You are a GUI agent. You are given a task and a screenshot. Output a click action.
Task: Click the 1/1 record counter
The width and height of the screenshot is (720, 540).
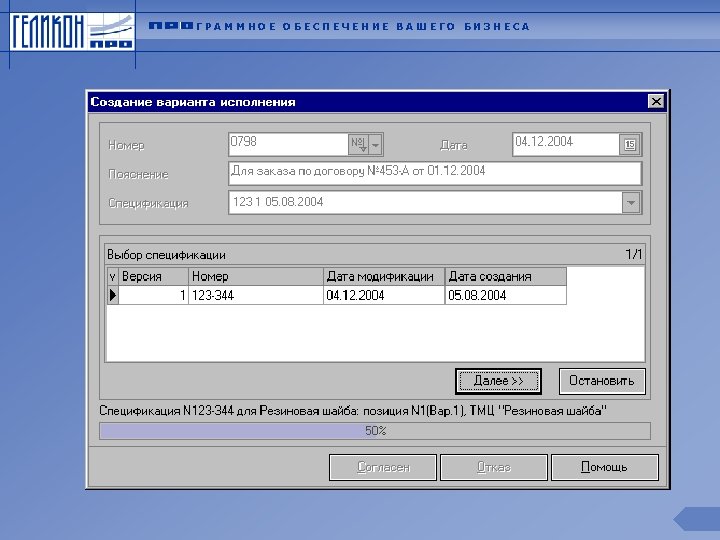click(634, 254)
